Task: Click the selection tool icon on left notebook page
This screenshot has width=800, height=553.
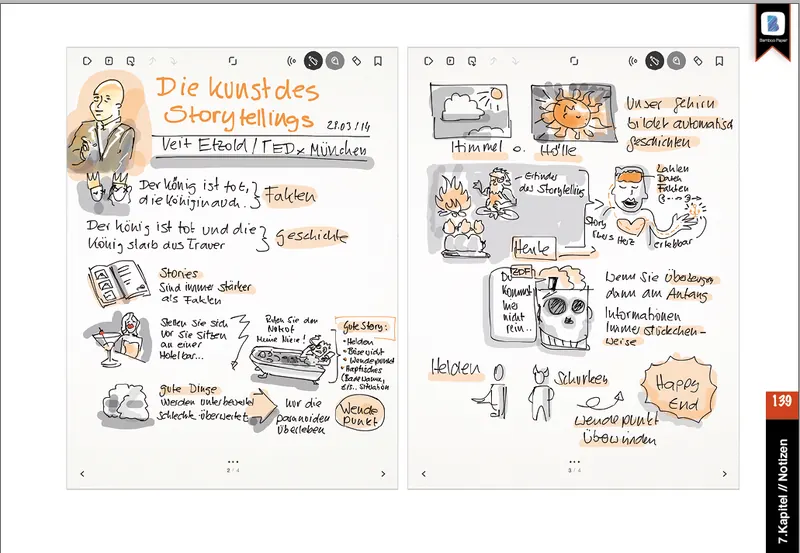Action: (x=131, y=61)
